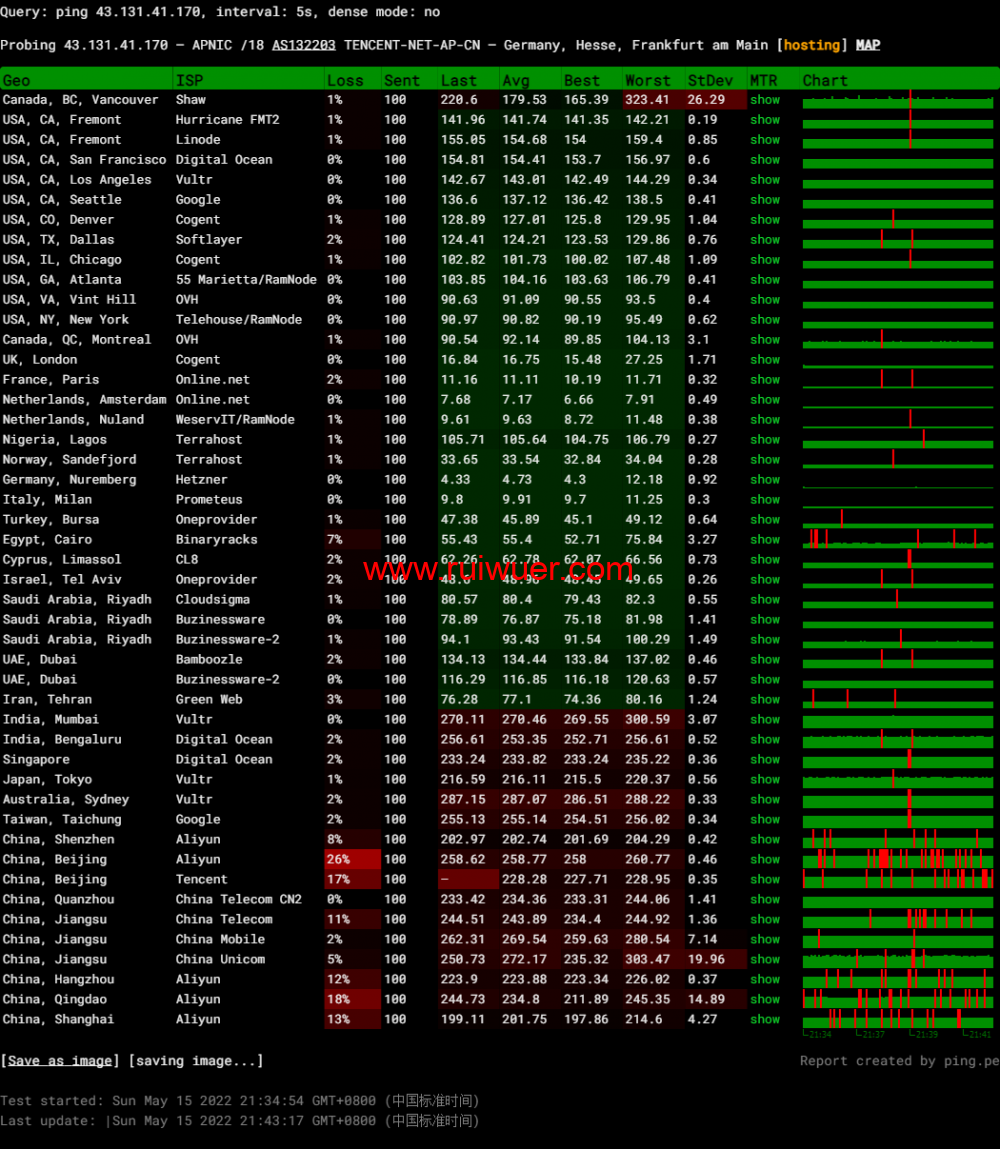The image size is (1000, 1149).
Task: Click the Avg column header
Action: [516, 80]
